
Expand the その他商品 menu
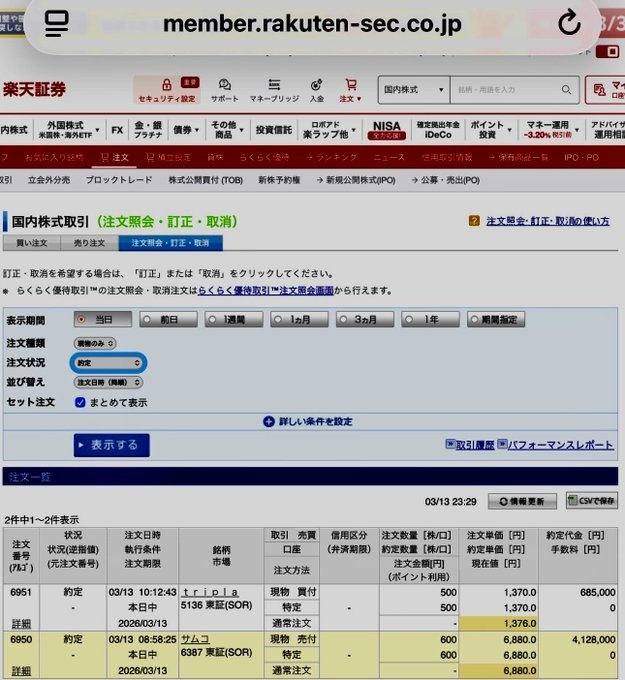point(227,130)
